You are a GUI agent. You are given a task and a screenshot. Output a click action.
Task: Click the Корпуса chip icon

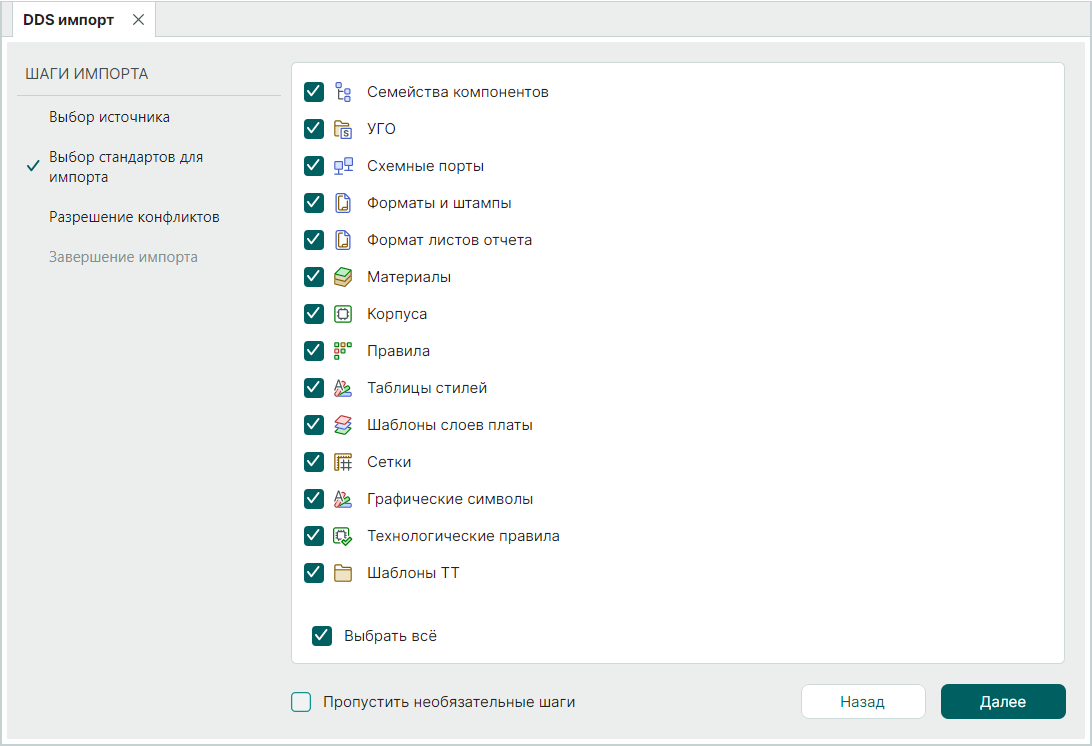coord(343,314)
